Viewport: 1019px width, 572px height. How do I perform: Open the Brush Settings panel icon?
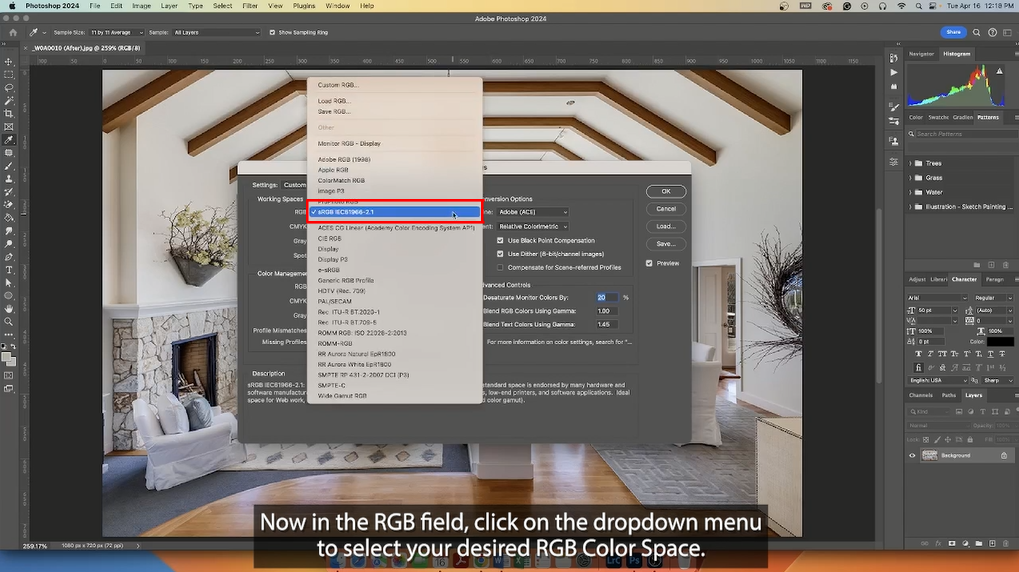tap(894, 107)
